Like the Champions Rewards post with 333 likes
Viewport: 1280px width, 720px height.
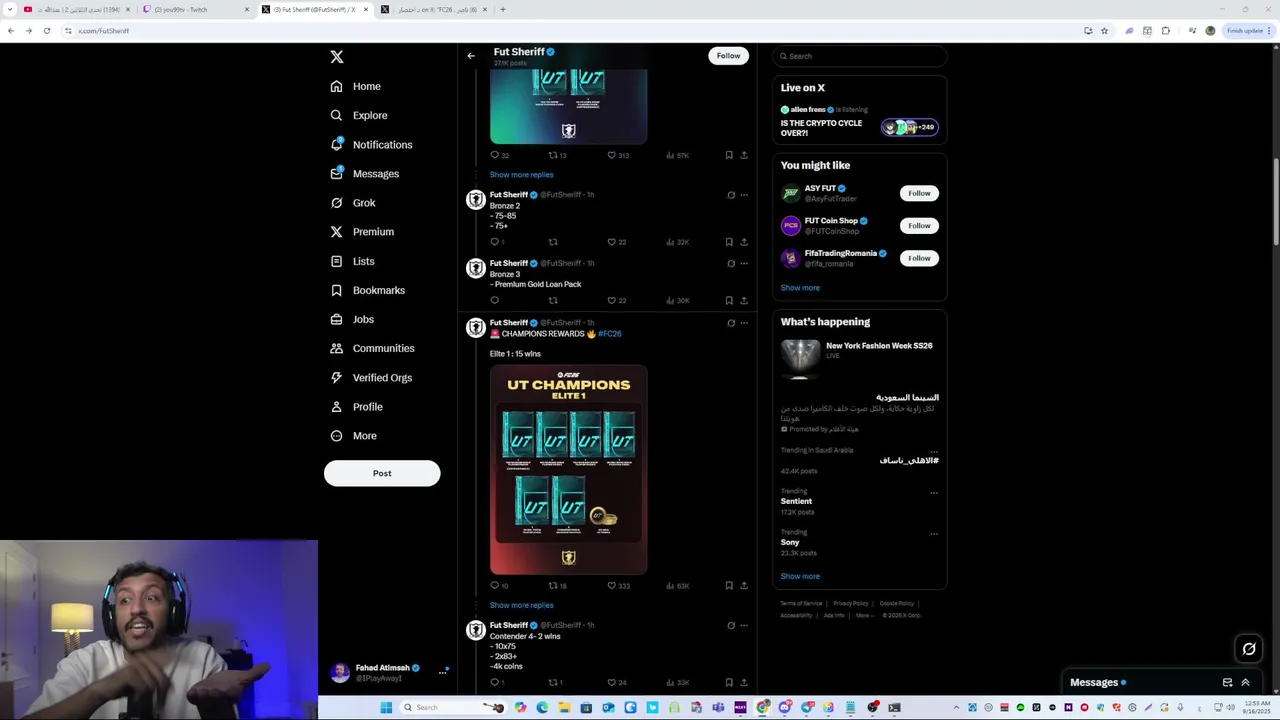(x=612, y=586)
